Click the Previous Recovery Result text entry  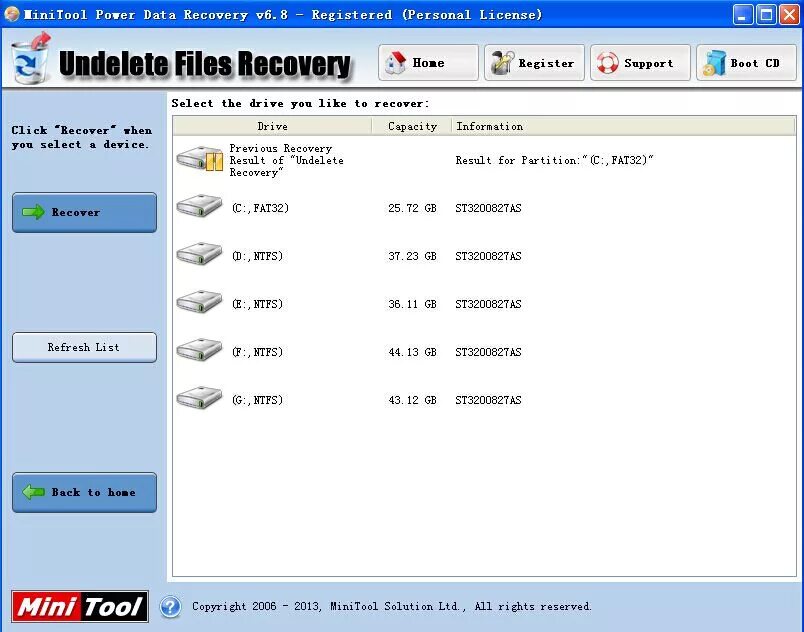[x=286, y=160]
